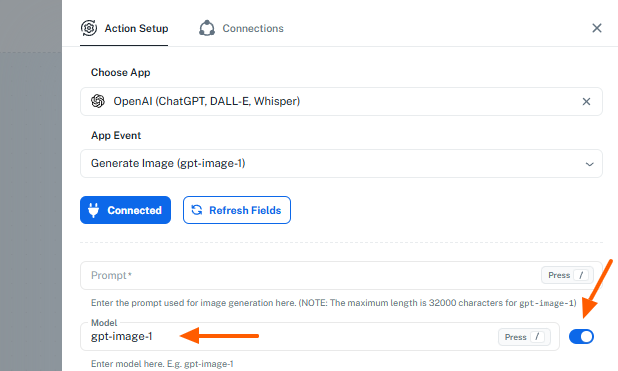Focus the Model input field
Screen dimensions: 618x371
tap(320, 336)
